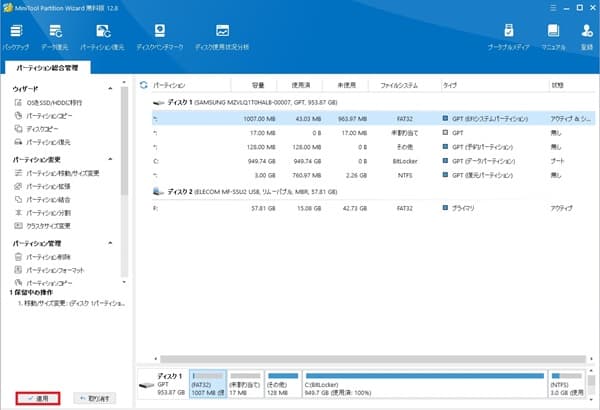Select the 1007.00 MB FAT32 partition row
Viewport: 600px width, 410px height.
coord(373,119)
